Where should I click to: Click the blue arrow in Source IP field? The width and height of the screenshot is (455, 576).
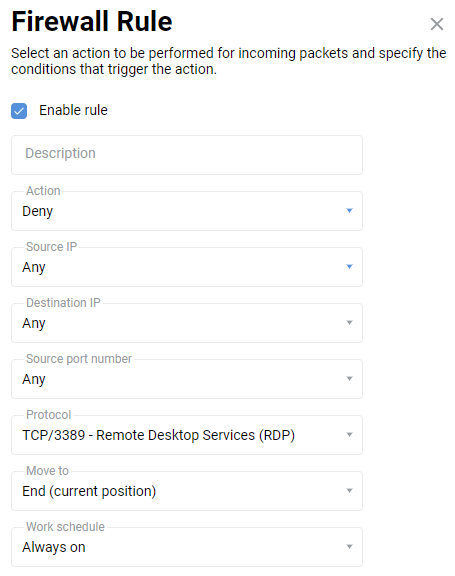pos(349,266)
